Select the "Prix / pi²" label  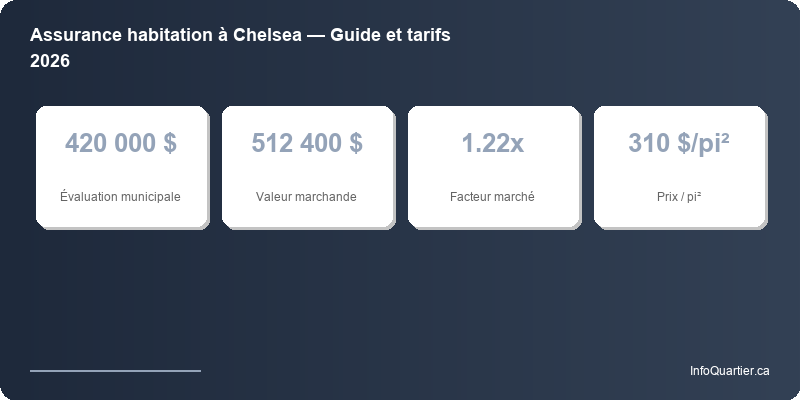(679, 197)
